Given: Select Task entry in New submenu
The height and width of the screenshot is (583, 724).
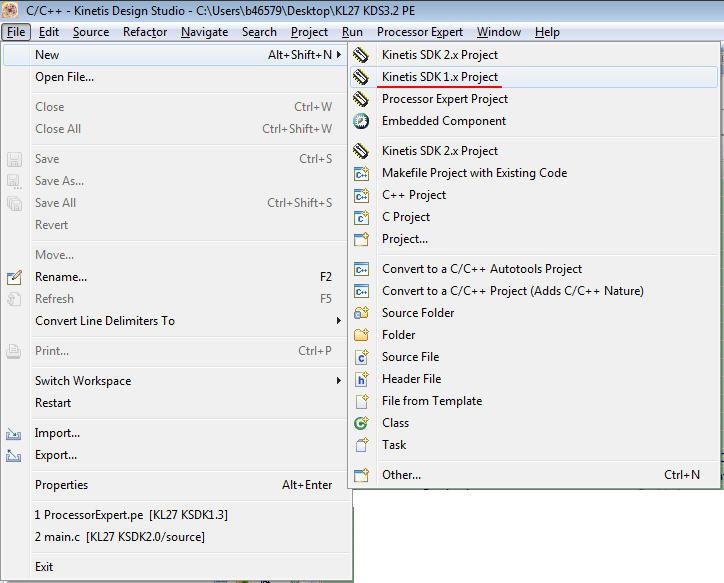Looking at the screenshot, I should point(534,445).
